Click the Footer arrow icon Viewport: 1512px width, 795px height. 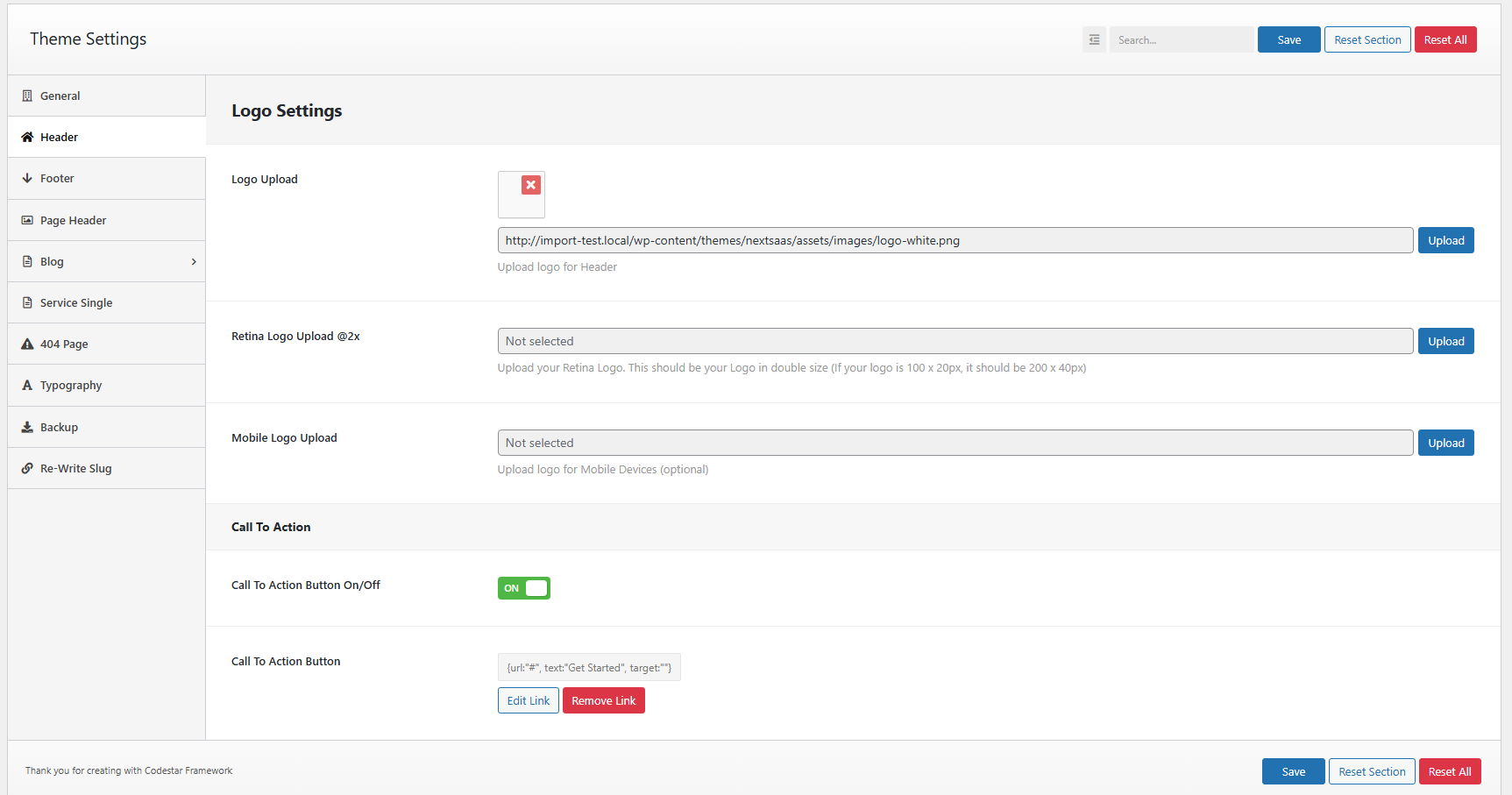point(27,178)
